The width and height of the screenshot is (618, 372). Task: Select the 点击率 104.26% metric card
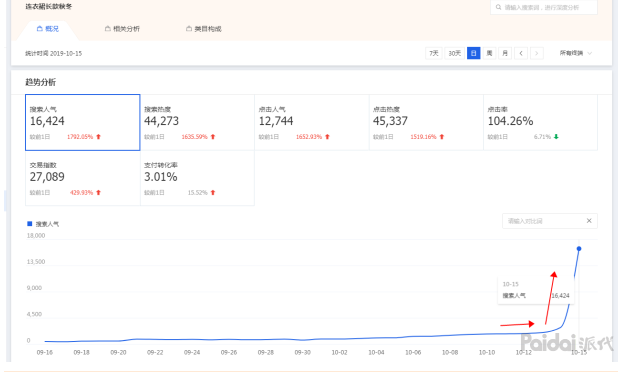[540, 122]
